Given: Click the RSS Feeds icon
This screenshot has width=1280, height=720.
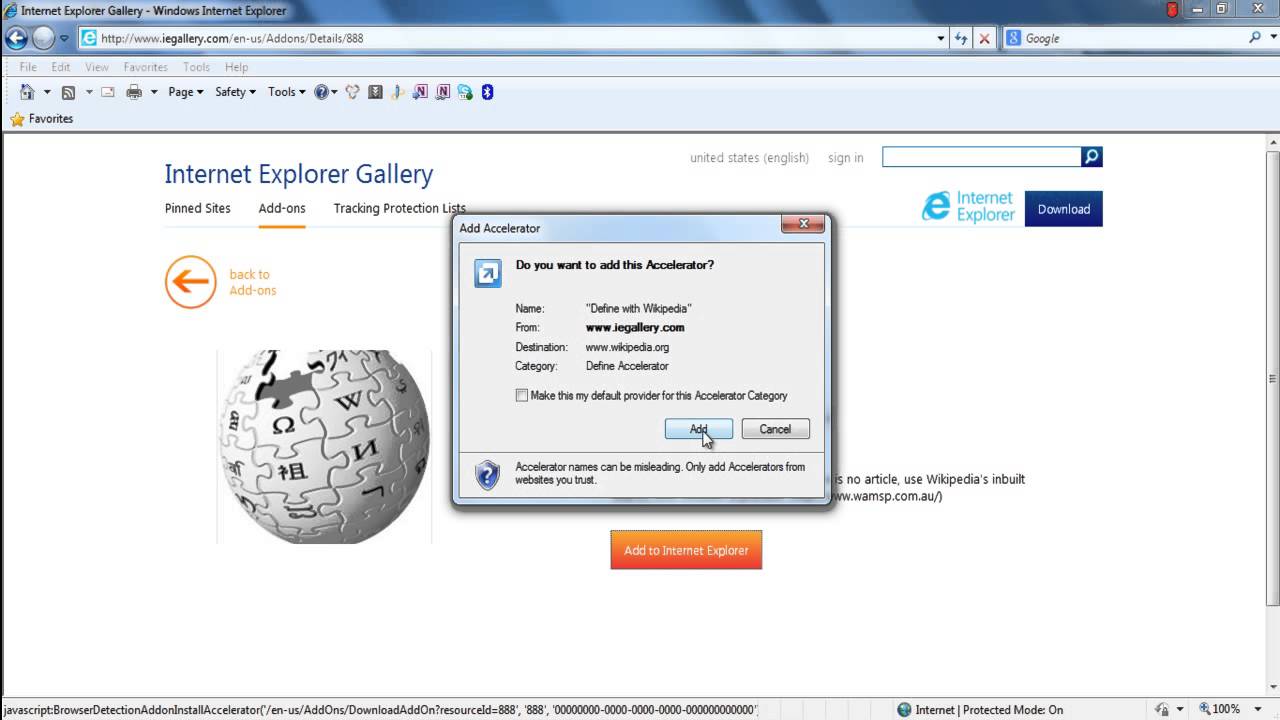Looking at the screenshot, I should point(68,92).
